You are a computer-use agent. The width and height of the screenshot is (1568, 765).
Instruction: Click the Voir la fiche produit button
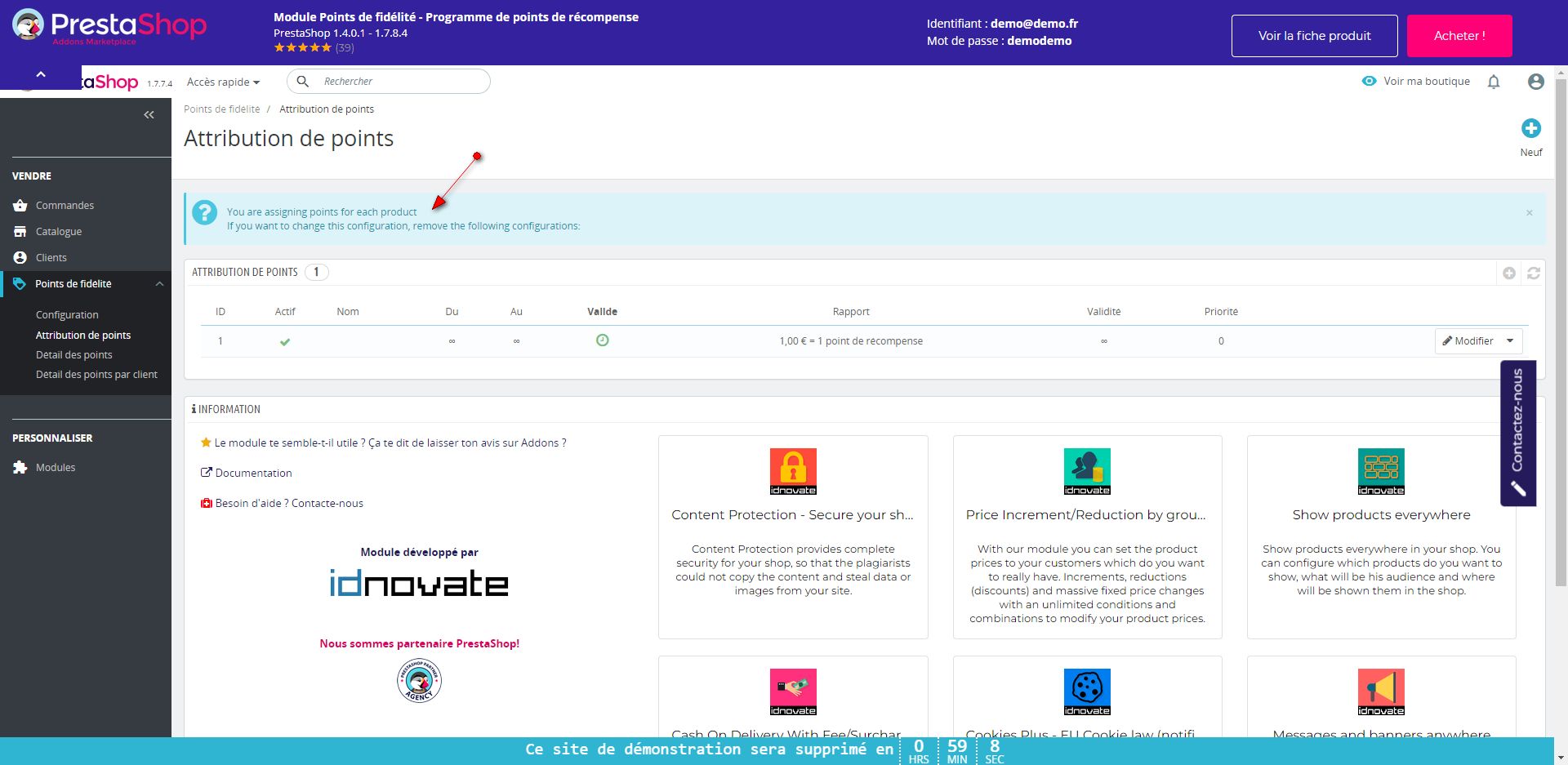(x=1315, y=36)
